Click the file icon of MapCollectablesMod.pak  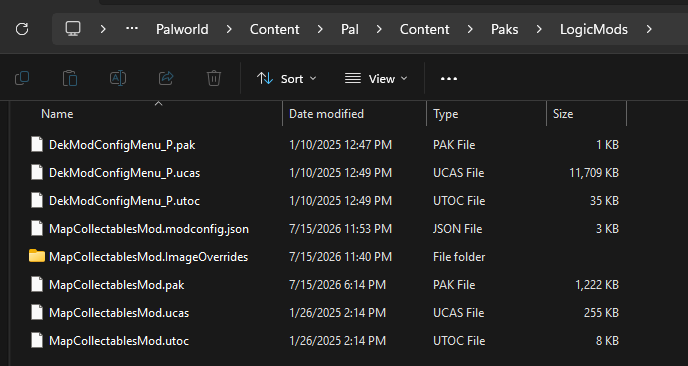click(37, 284)
